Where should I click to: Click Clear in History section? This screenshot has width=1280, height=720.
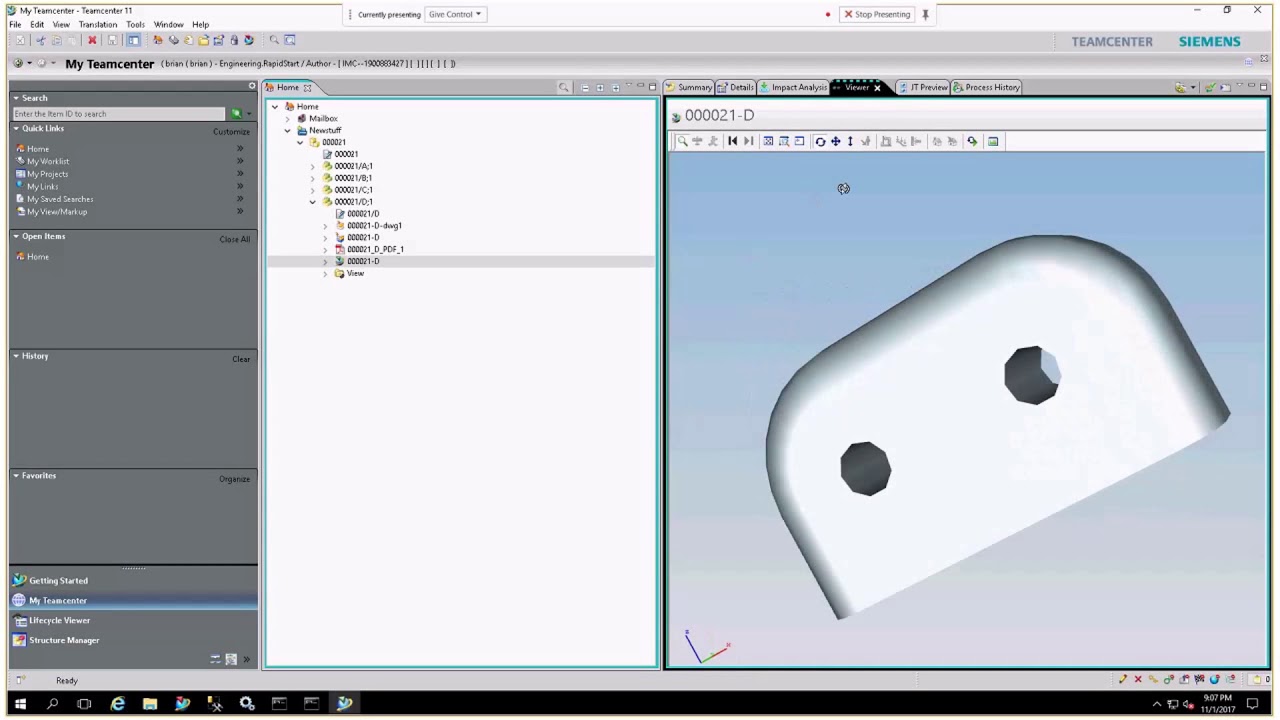(241, 359)
